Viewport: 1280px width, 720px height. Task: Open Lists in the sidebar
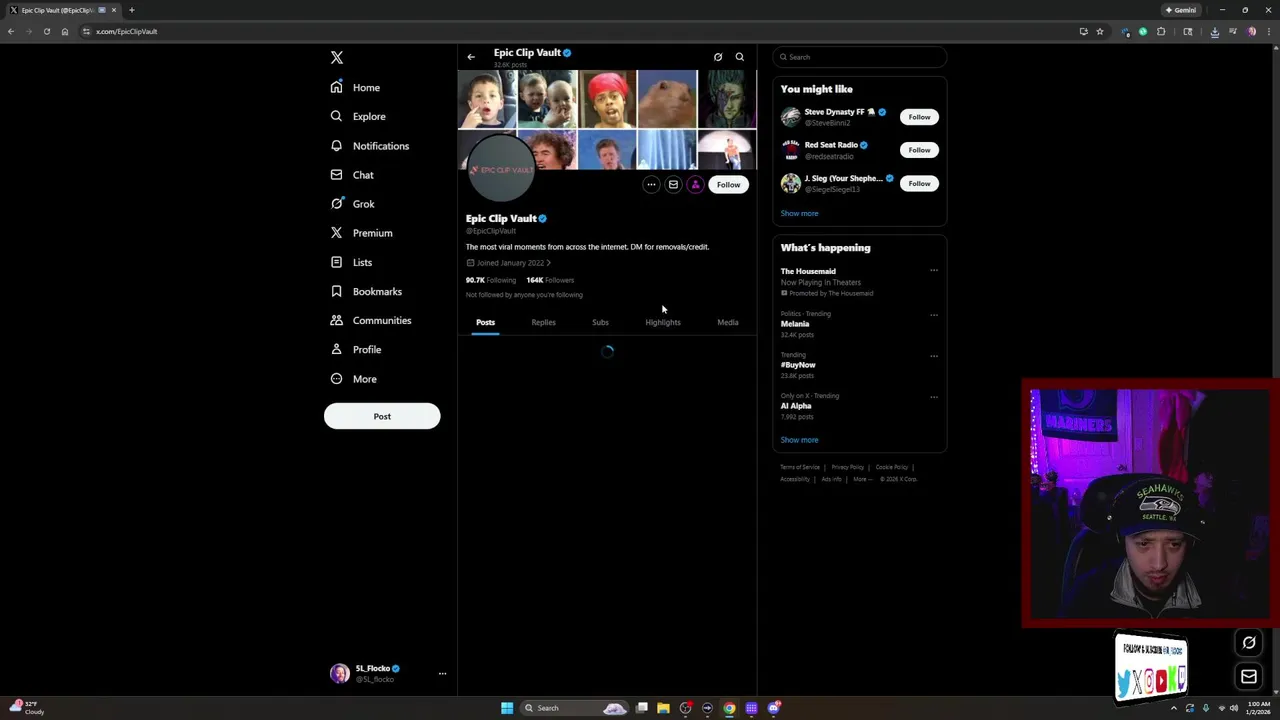coord(351,262)
